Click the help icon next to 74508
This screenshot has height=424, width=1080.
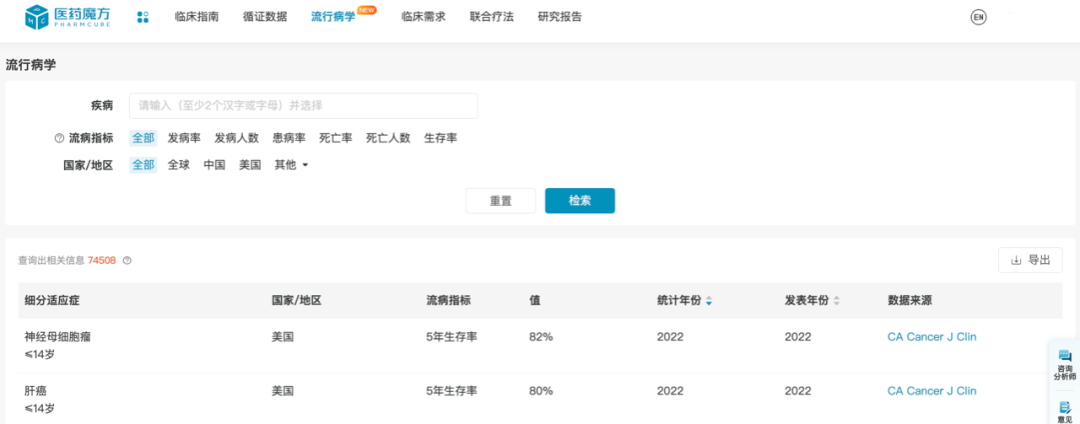(127, 261)
